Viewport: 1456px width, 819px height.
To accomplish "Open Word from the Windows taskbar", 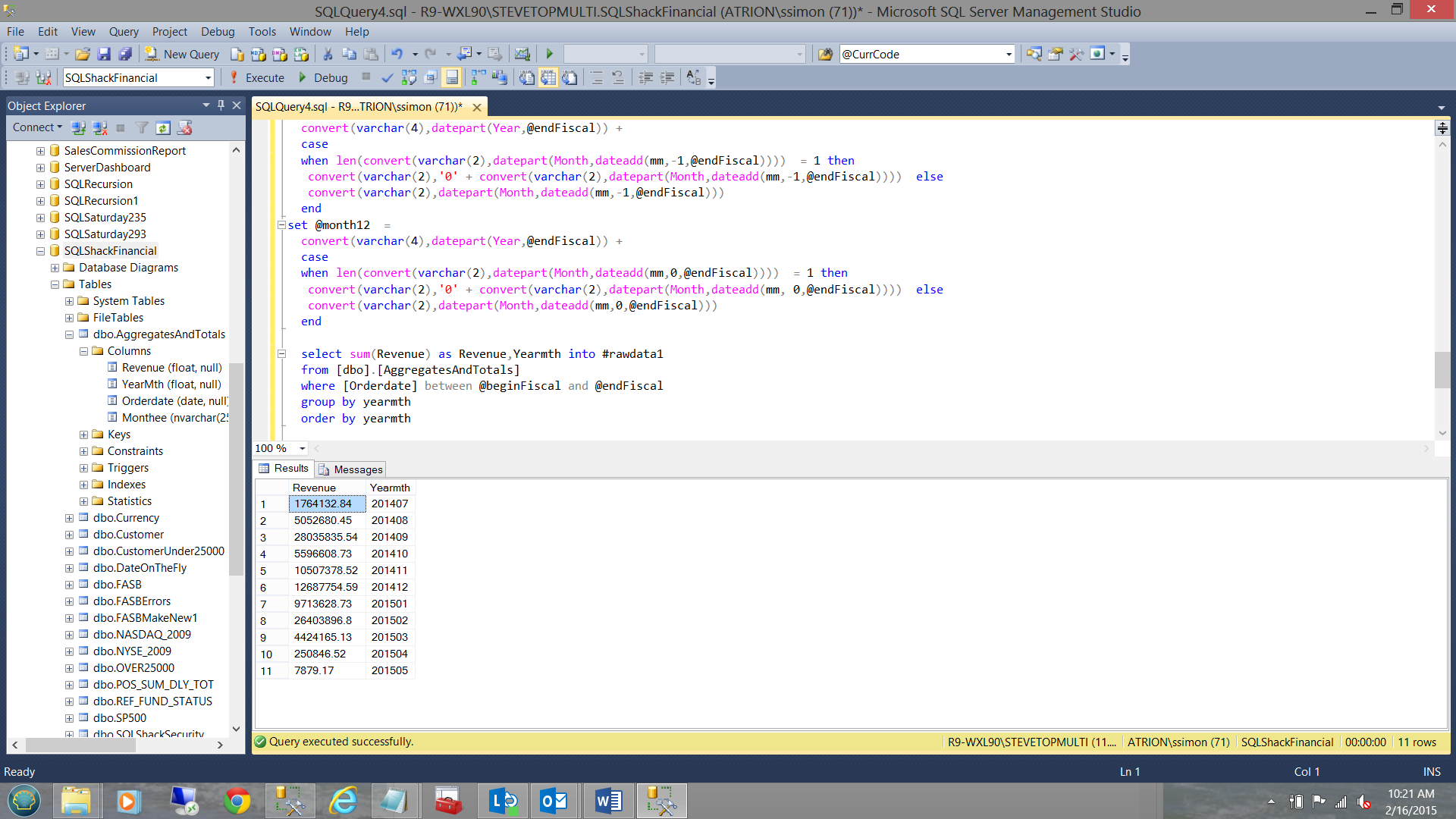I will (608, 801).
